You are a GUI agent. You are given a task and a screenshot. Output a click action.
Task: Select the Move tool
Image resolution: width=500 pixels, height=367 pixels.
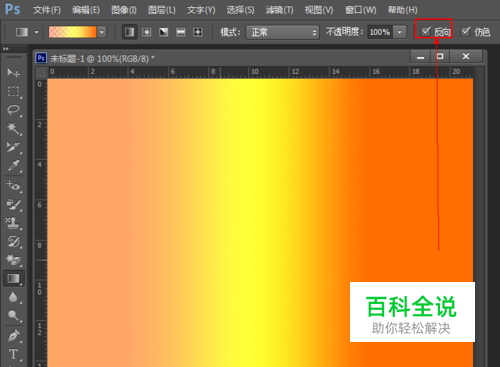(x=13, y=72)
